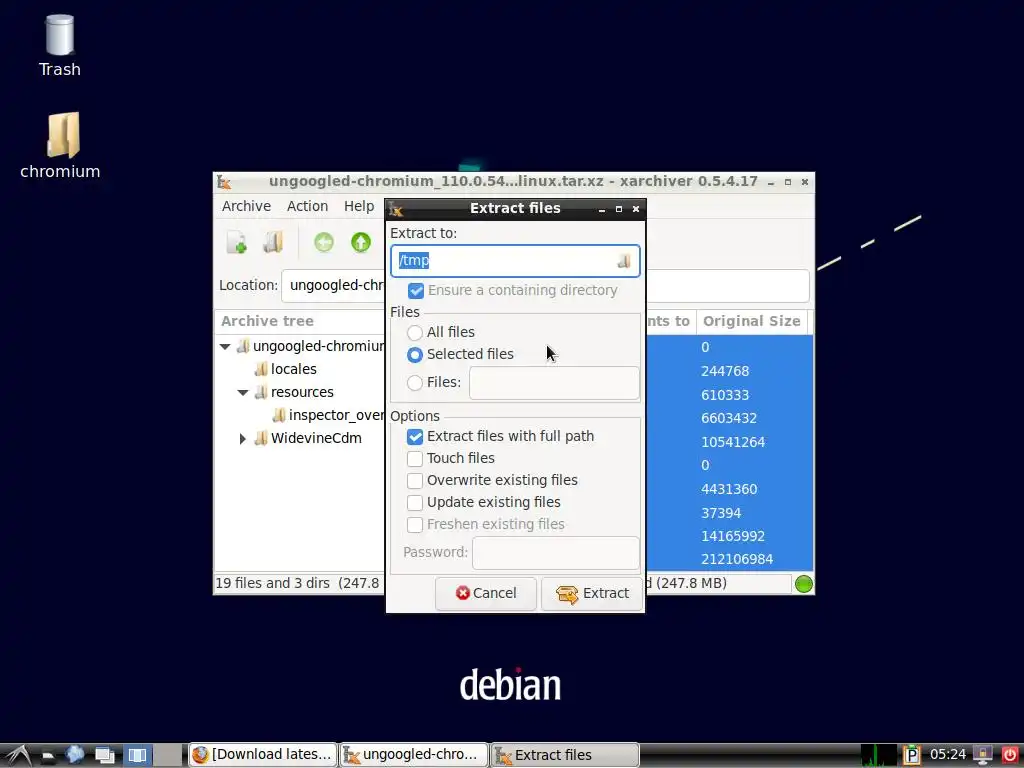Click the open archive toolbar icon in xarchiver
The image size is (1024, 768).
coord(273,242)
